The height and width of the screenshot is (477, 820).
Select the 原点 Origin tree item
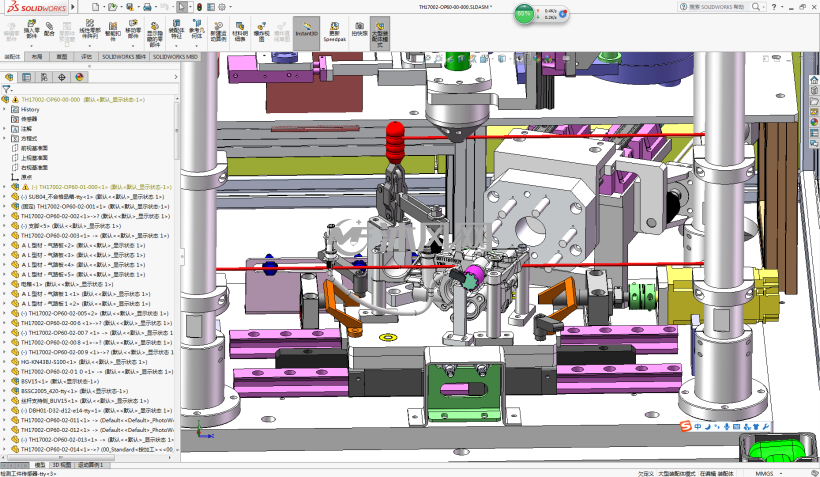[x=26, y=177]
